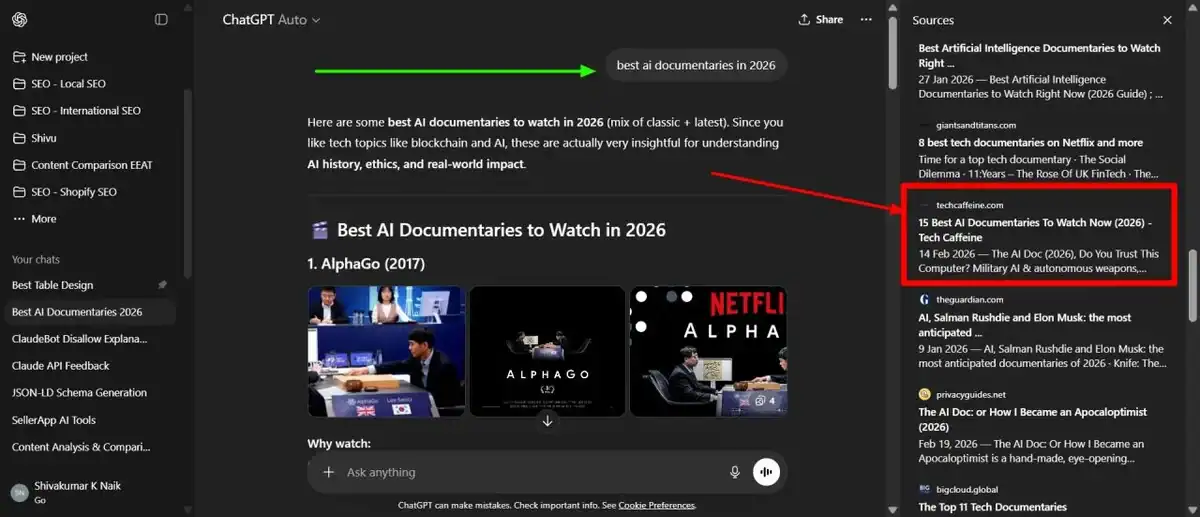The image size is (1200, 517).
Task: Open Claude API Feedback chat
Action: (88, 366)
